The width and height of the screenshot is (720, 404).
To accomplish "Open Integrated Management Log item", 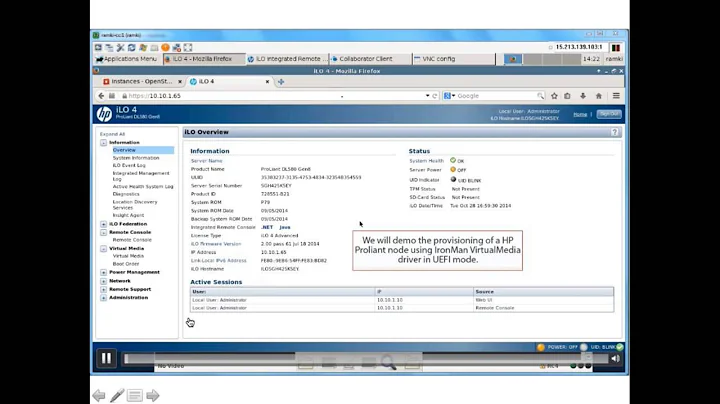I will 141,176.
